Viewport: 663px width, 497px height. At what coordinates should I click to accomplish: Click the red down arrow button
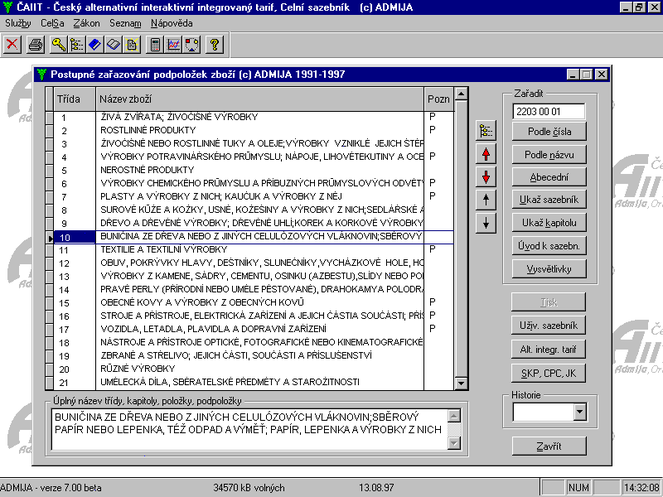pos(487,176)
